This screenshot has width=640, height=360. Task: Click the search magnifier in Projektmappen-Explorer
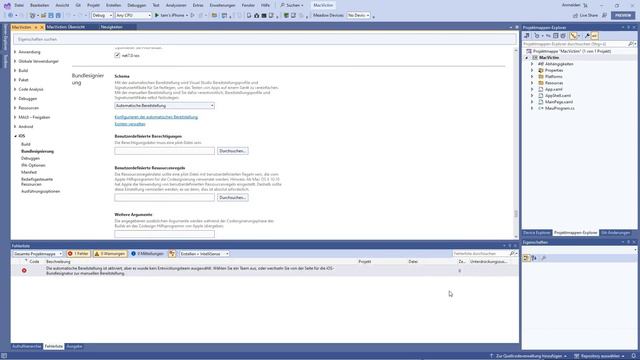tap(631, 44)
